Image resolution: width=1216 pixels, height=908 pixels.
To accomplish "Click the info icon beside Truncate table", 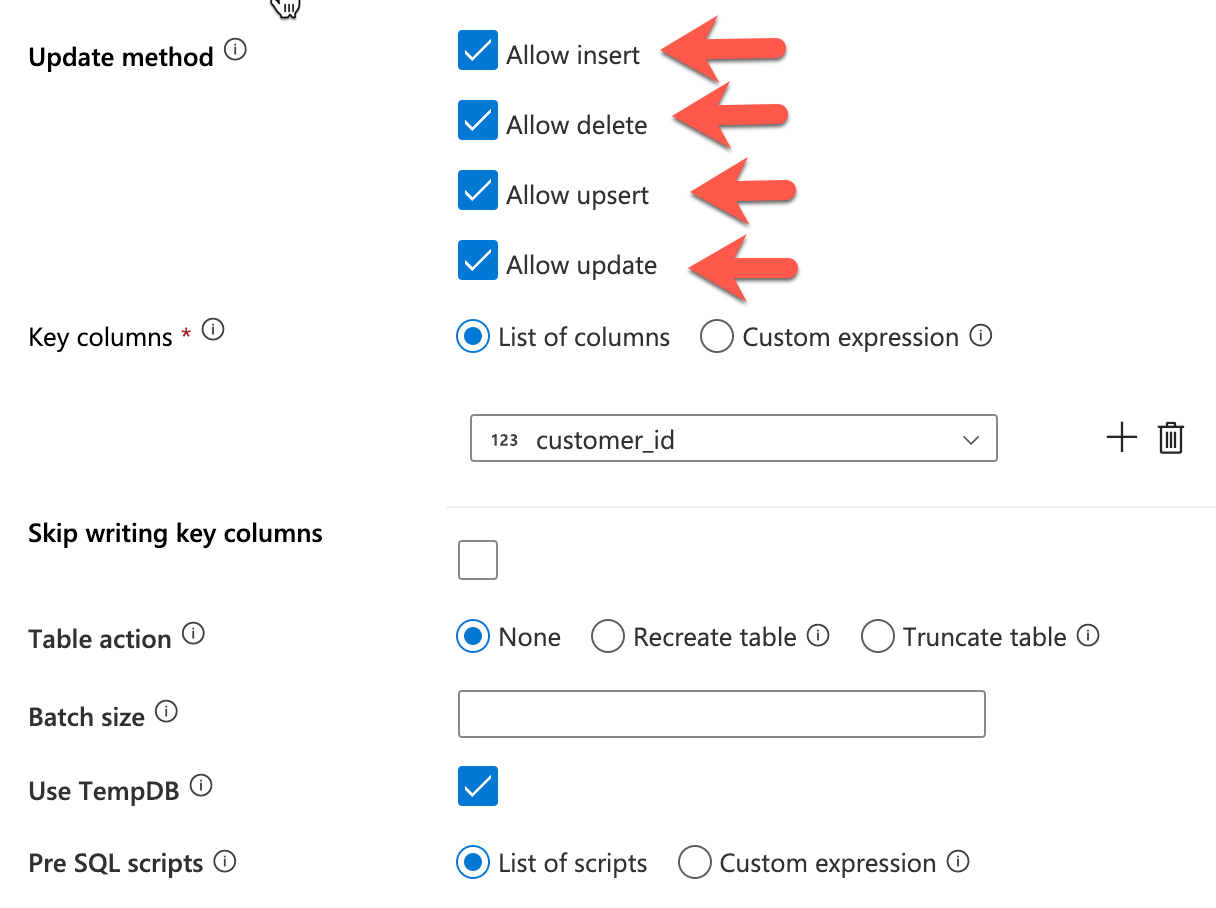I will (x=1089, y=635).
